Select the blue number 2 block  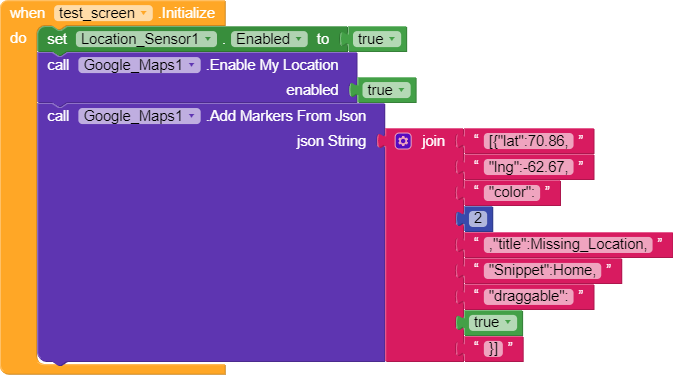[478, 218]
